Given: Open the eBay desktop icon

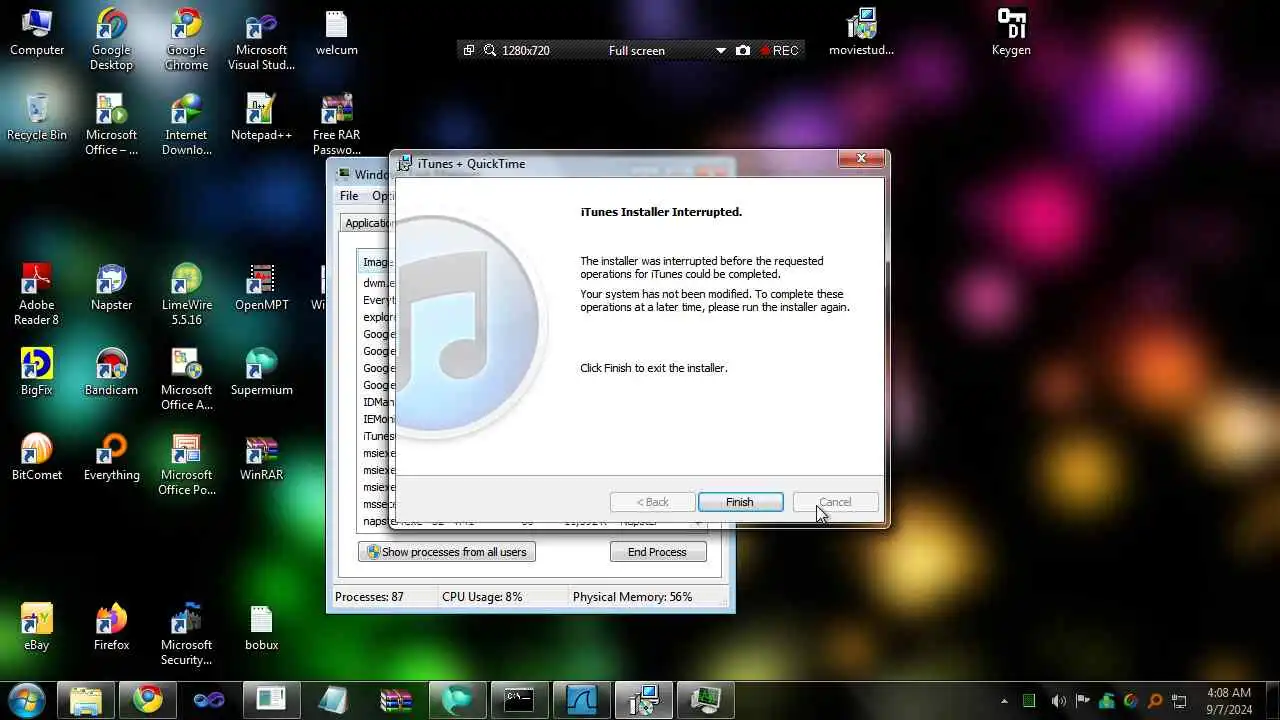Looking at the screenshot, I should [37, 627].
